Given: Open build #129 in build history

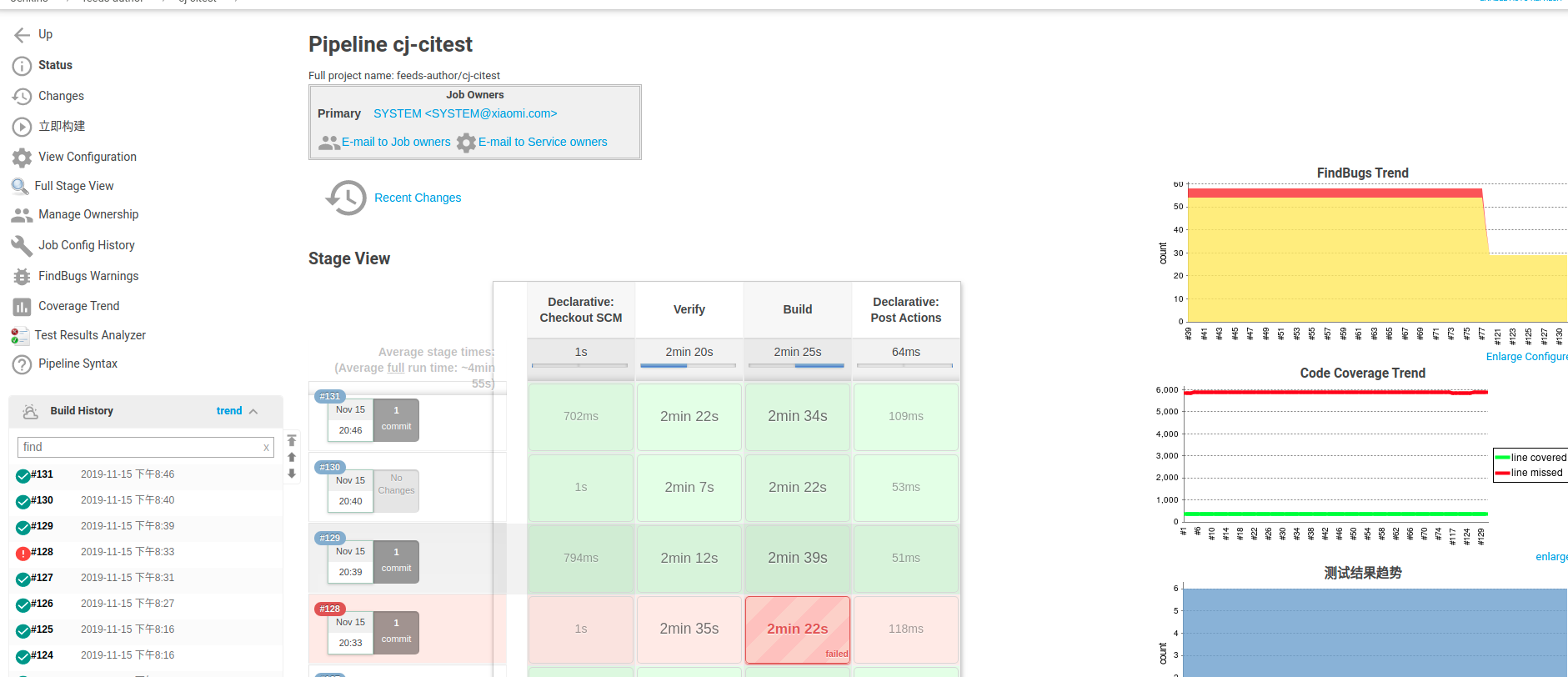Looking at the screenshot, I should tap(42, 526).
